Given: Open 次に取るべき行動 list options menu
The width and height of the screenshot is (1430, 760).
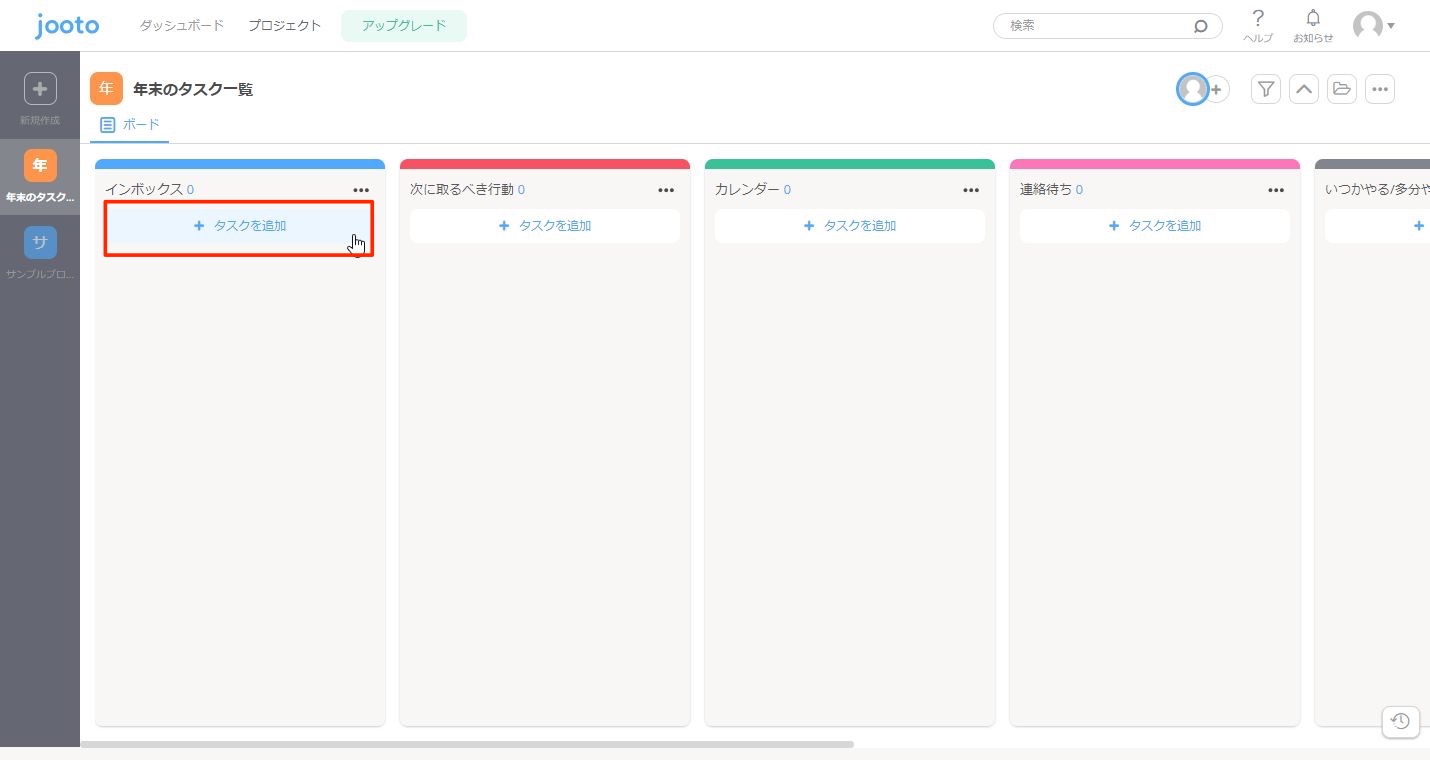Looking at the screenshot, I should pos(666,190).
